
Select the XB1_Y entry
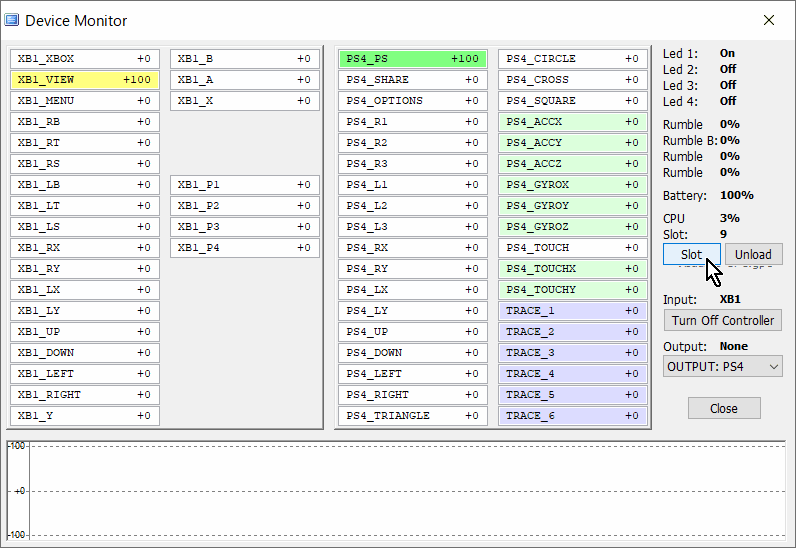tap(85, 416)
